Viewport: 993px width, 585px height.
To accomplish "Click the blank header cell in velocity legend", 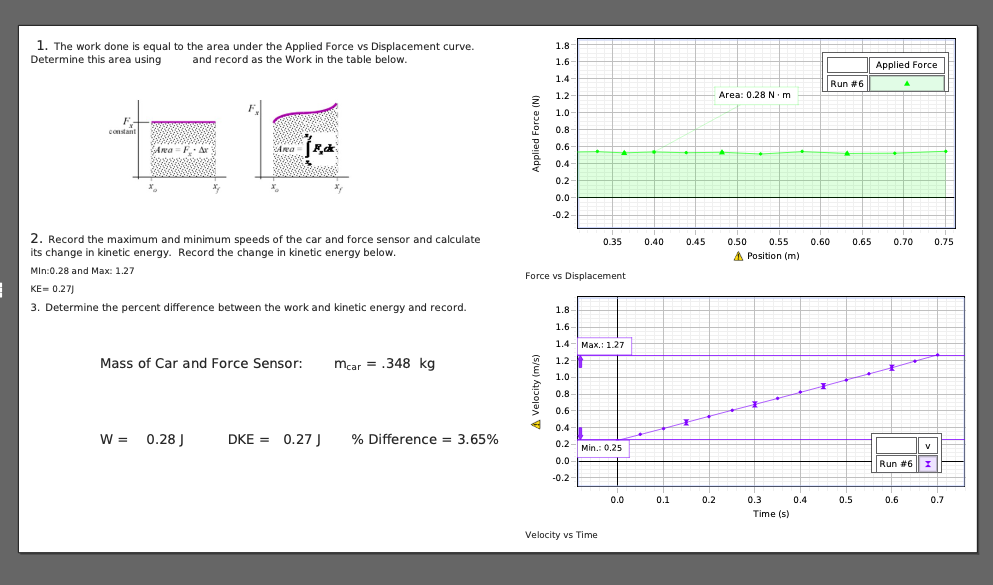I will pyautogui.click(x=896, y=446).
